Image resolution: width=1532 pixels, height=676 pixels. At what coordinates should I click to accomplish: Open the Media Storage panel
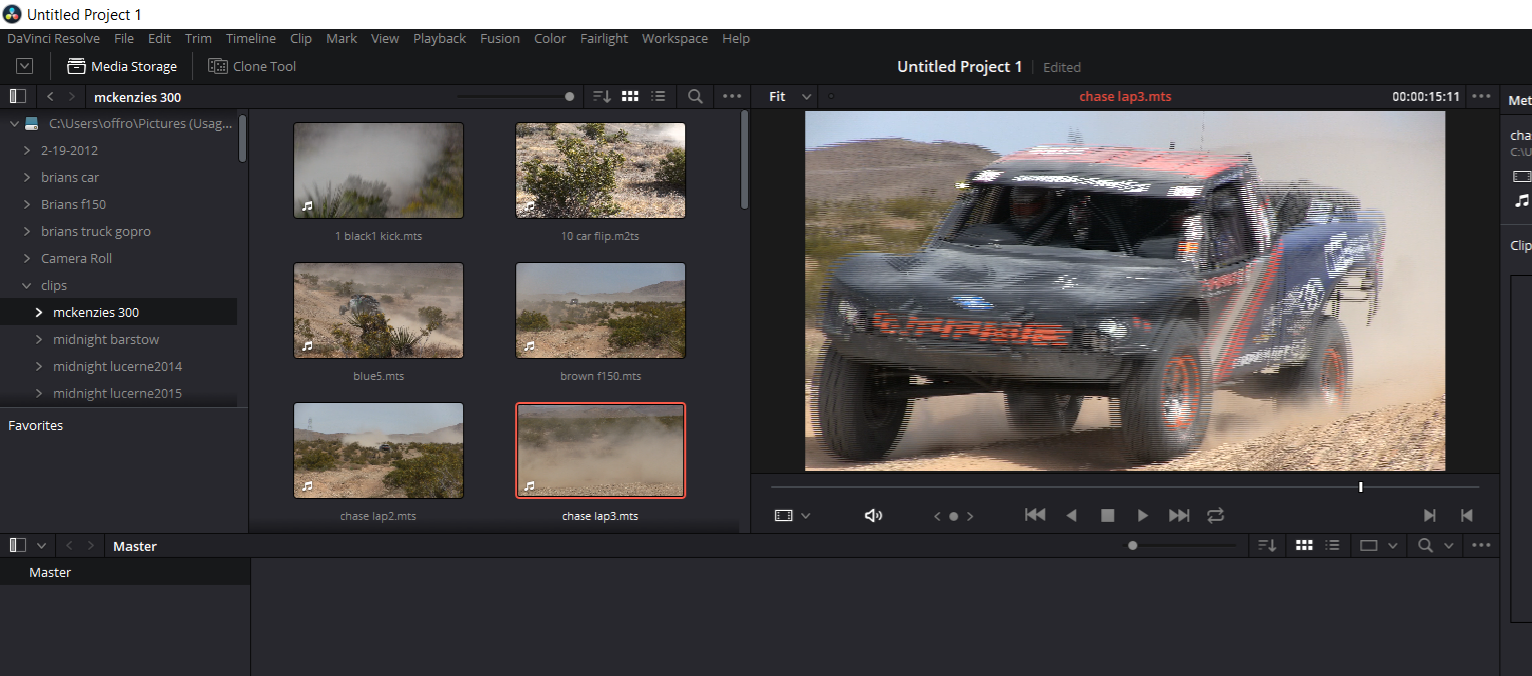(x=122, y=66)
